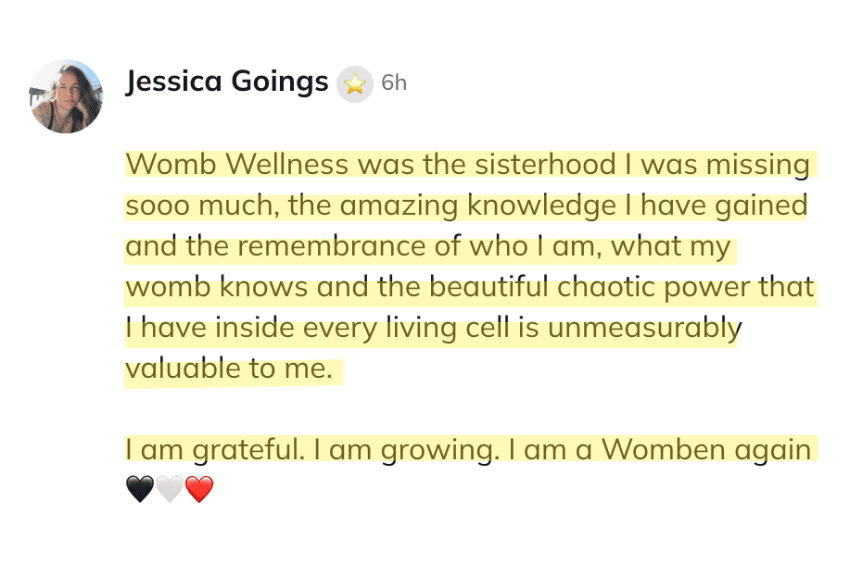Click the red heart emoji
This screenshot has width=849, height=563.
pos(200,490)
